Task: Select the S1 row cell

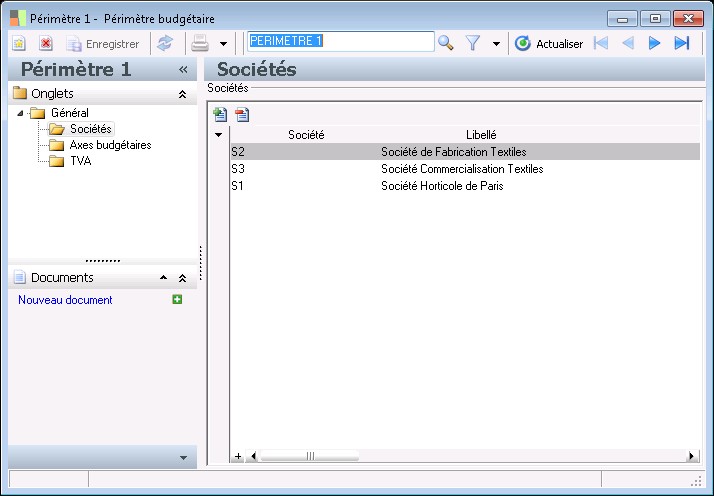Action: click(306, 186)
